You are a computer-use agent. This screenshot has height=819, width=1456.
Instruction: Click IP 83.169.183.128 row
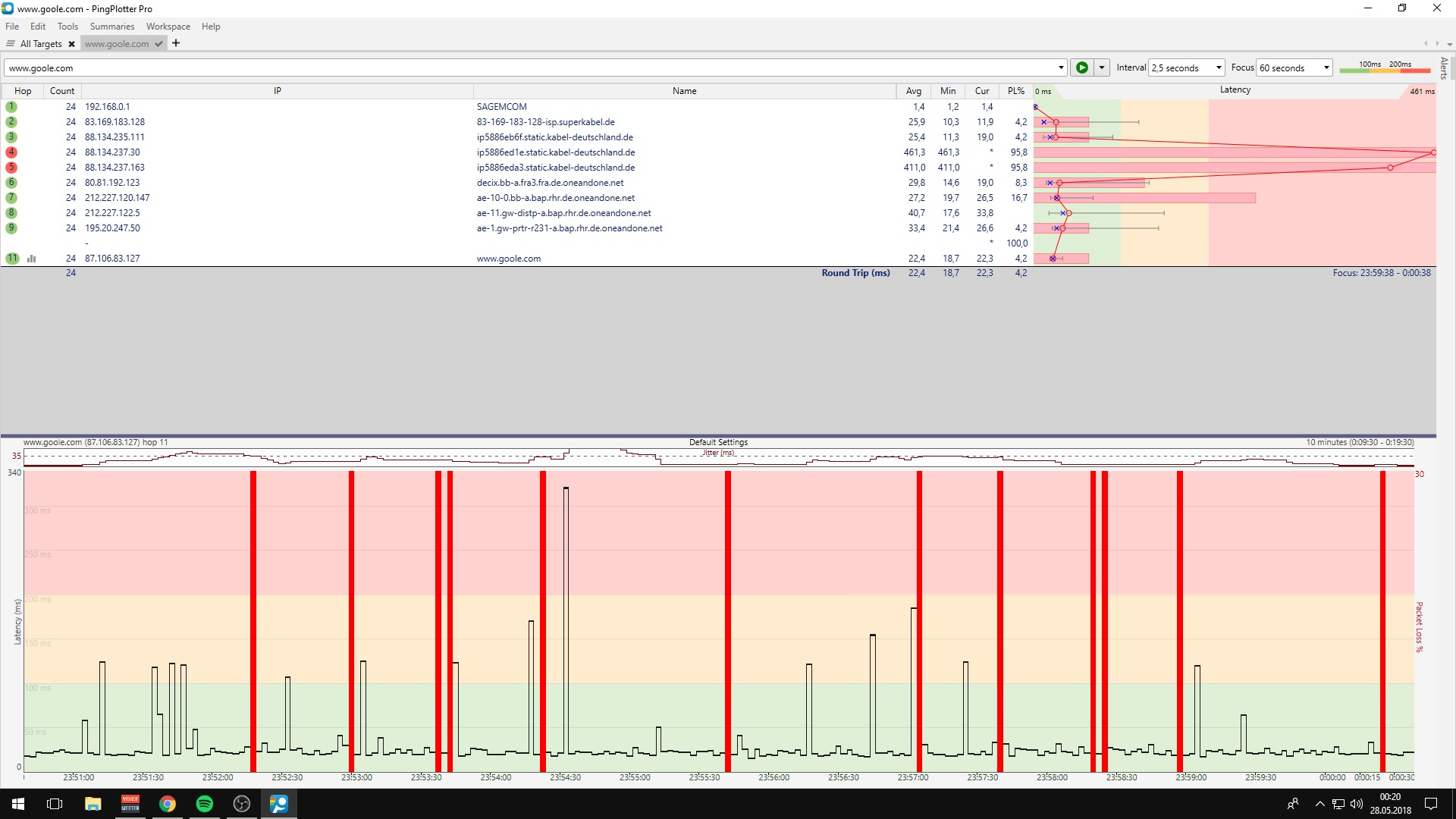pyautogui.click(x=115, y=122)
